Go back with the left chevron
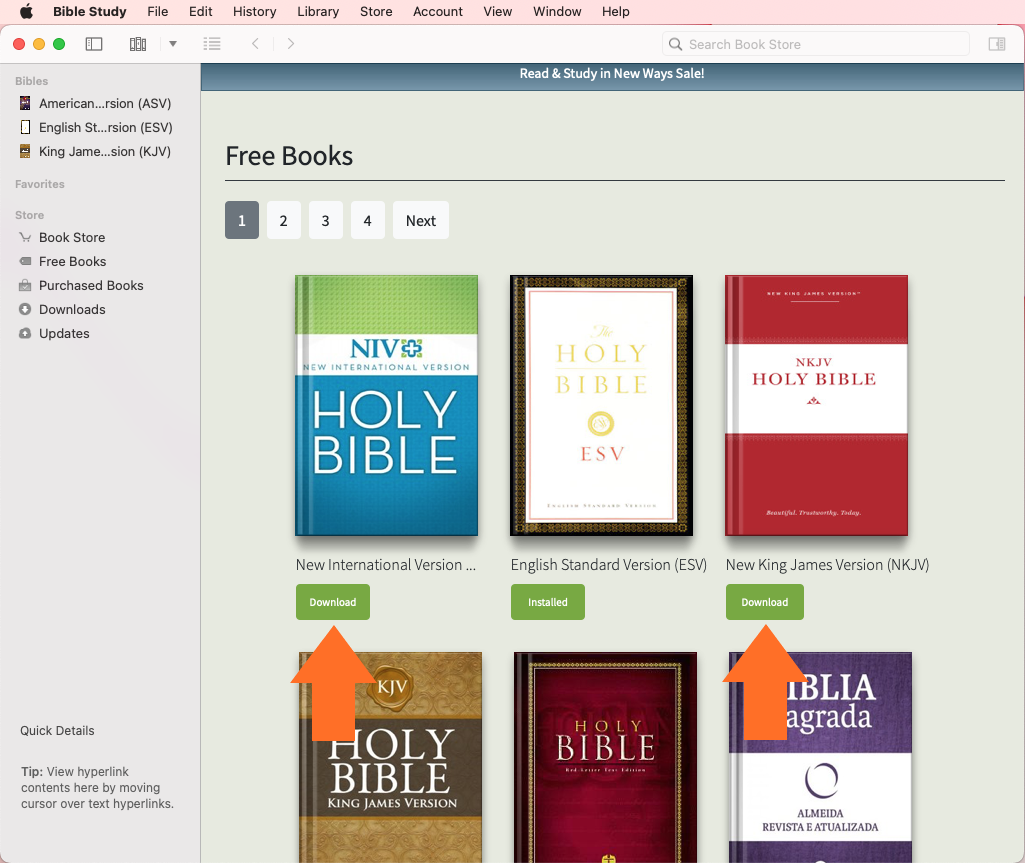Image resolution: width=1025 pixels, height=863 pixels. [x=255, y=44]
